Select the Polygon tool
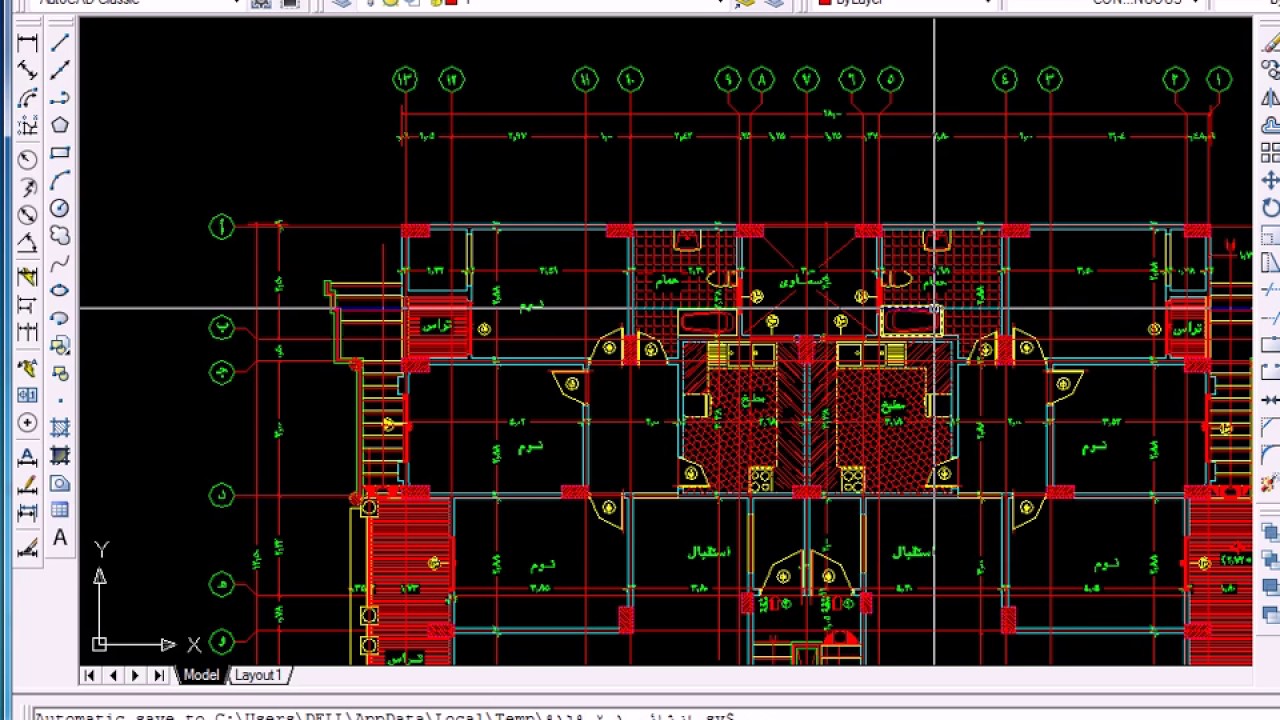Viewport: 1280px width, 720px height. click(x=60, y=125)
